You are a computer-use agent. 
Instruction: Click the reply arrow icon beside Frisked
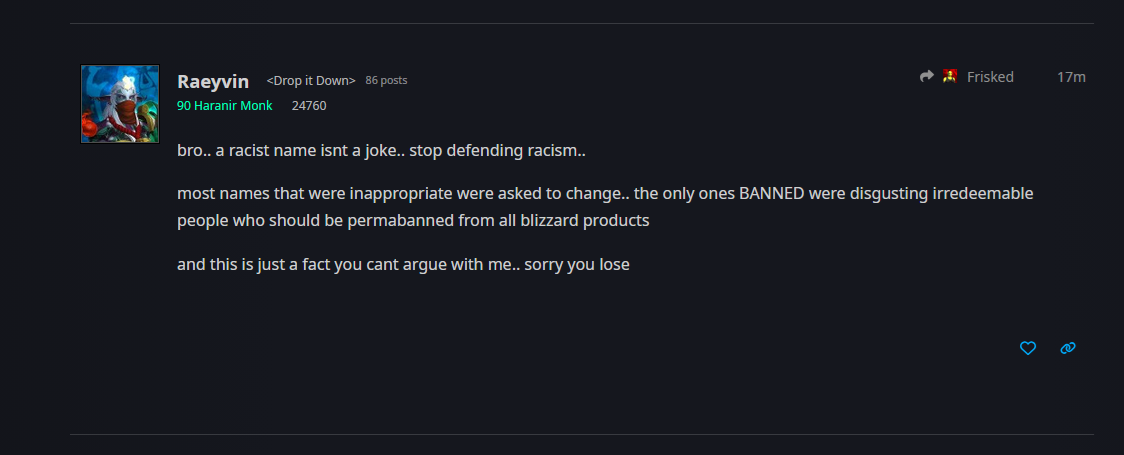coord(927,76)
